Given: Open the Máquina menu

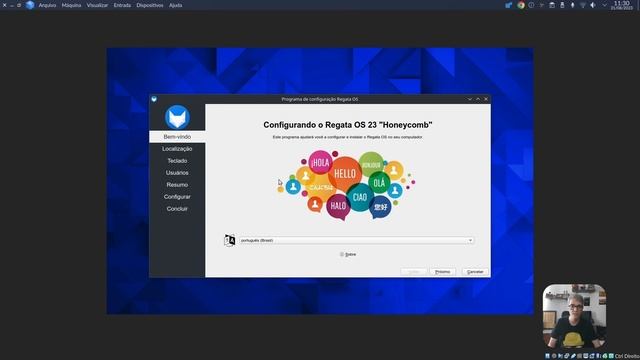Looking at the screenshot, I should tap(71, 5).
